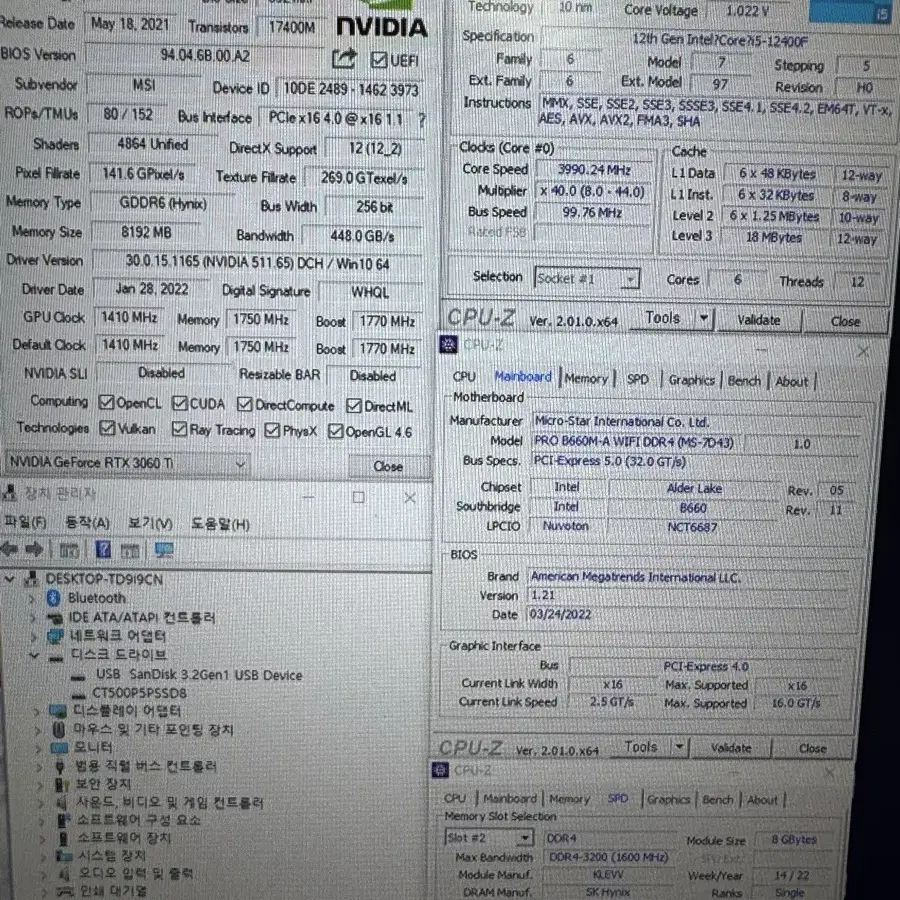
Task: Click the Bluetooth device category icon
Action: pos(54,598)
